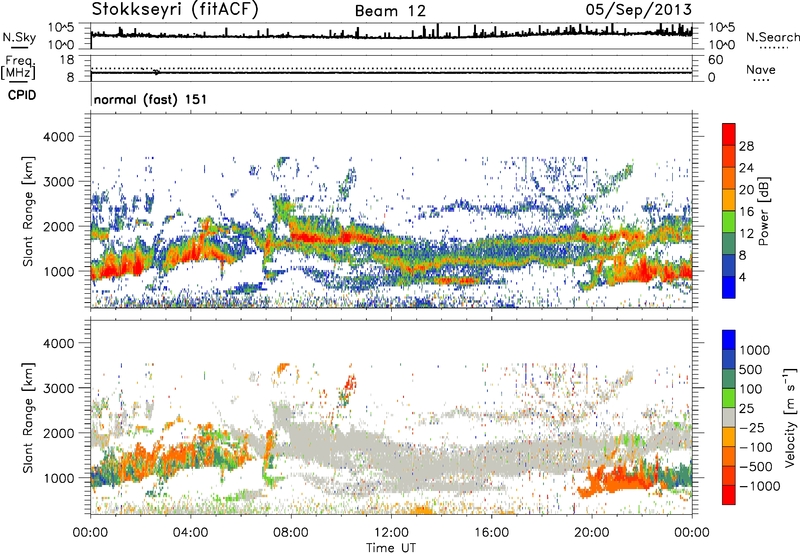Click the 3000 tick on the velocity panel
Viewport: 800px width, 554px height.
(x=58, y=388)
